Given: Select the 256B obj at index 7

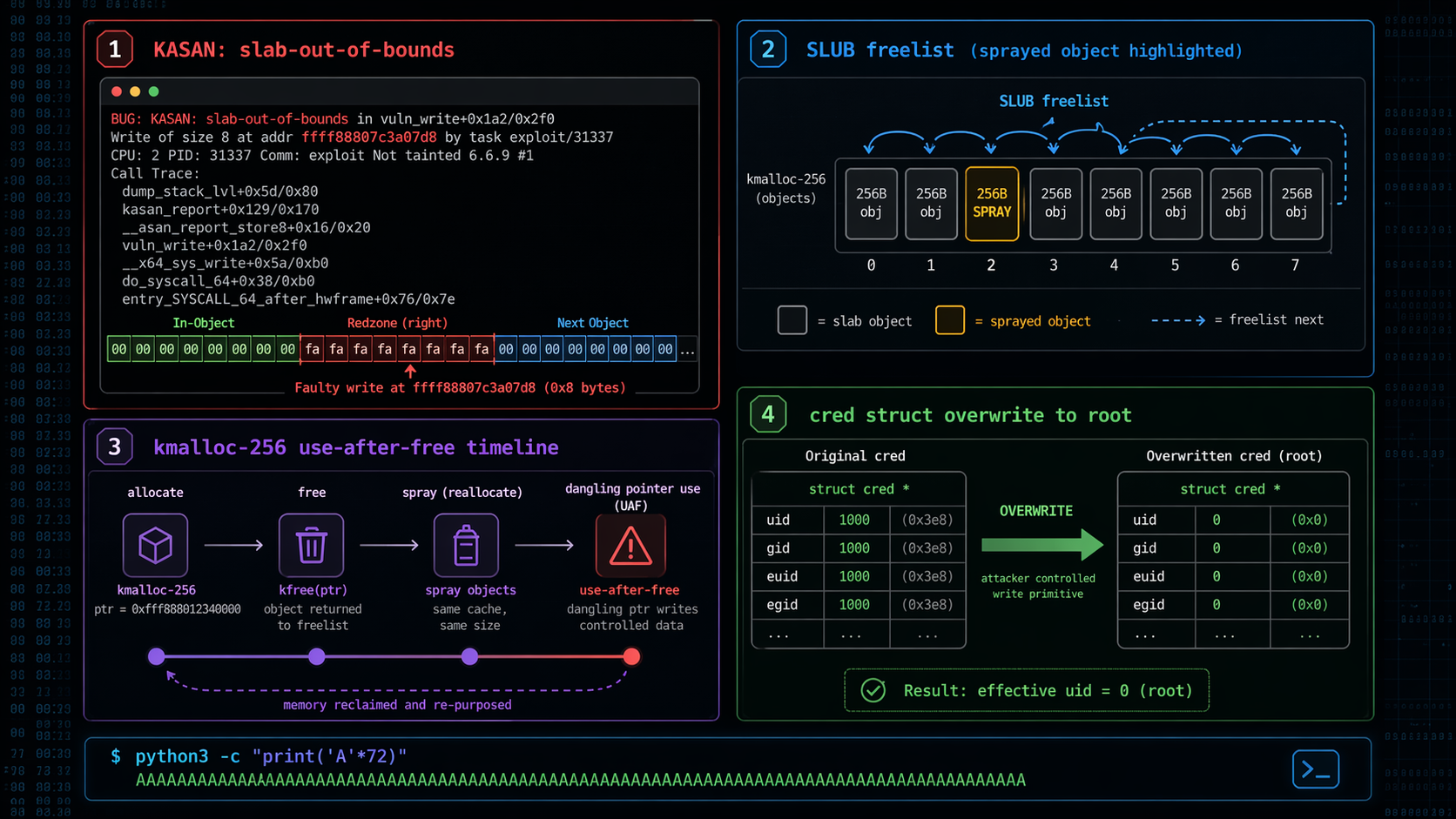Looking at the screenshot, I should (x=1296, y=204).
